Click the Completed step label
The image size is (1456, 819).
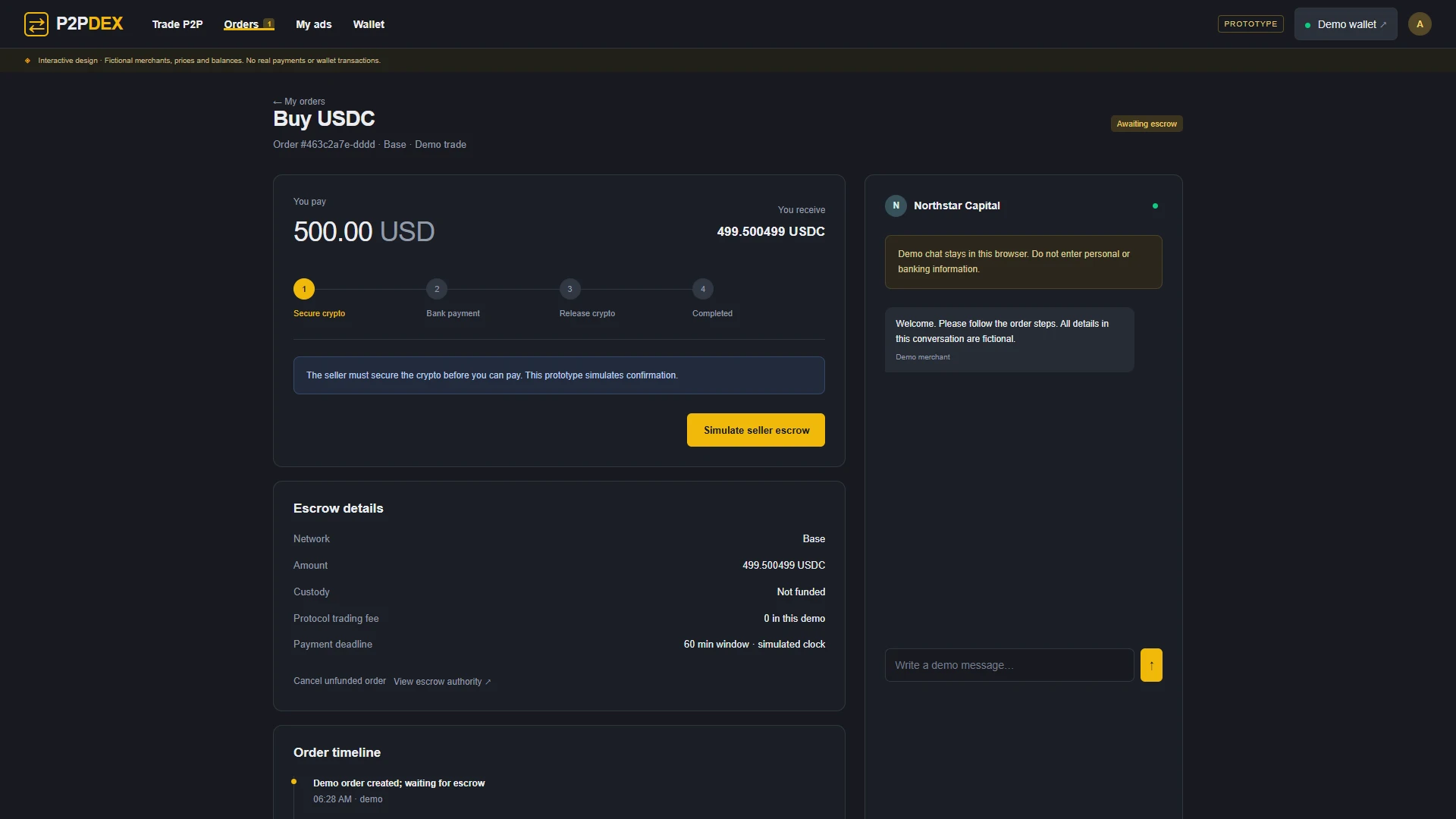coord(712,313)
